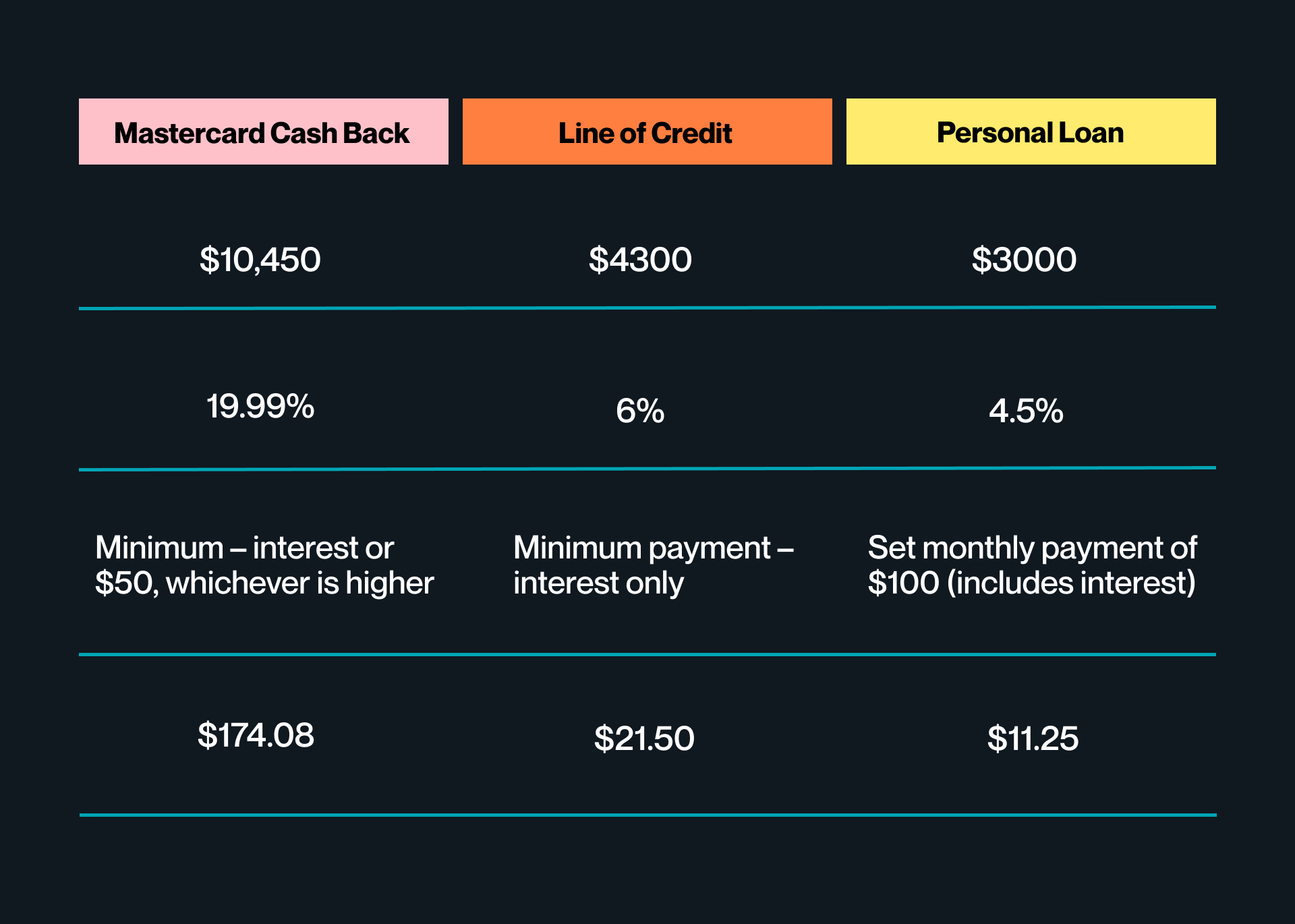Select the 6% interest rate
1295x924 pixels.
640,411
